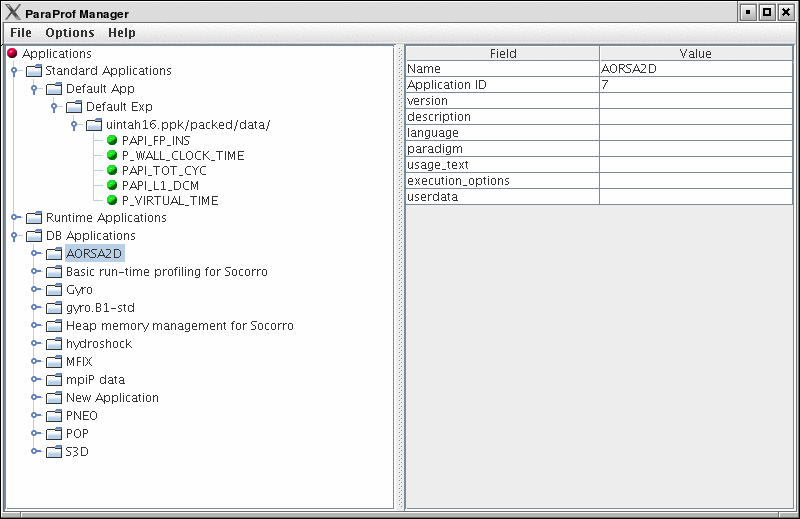
Task: Click the green icon for P_VIRTUAL_TIME
Action: [x=112, y=201]
